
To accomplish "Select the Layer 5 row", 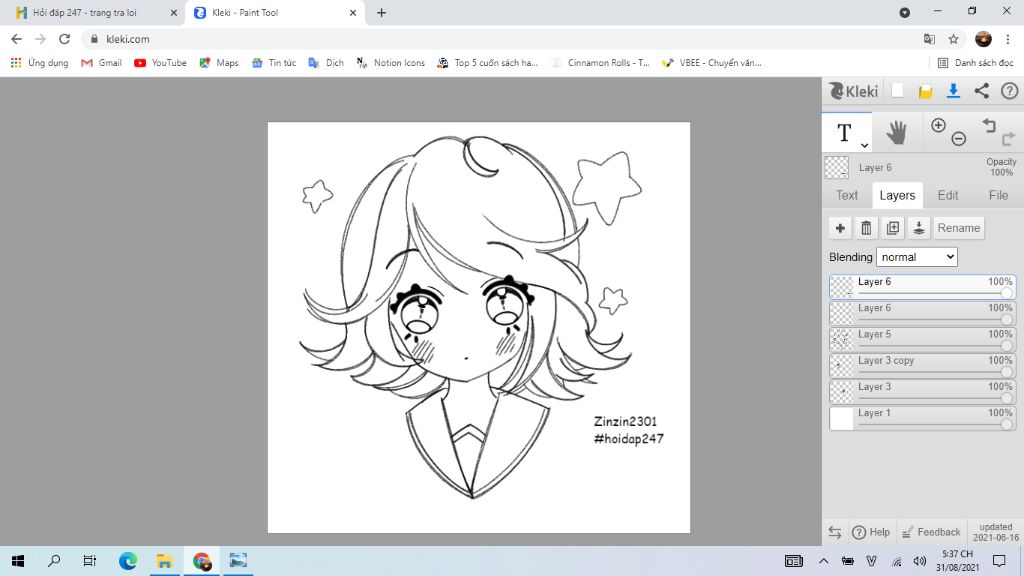I will click(922, 340).
